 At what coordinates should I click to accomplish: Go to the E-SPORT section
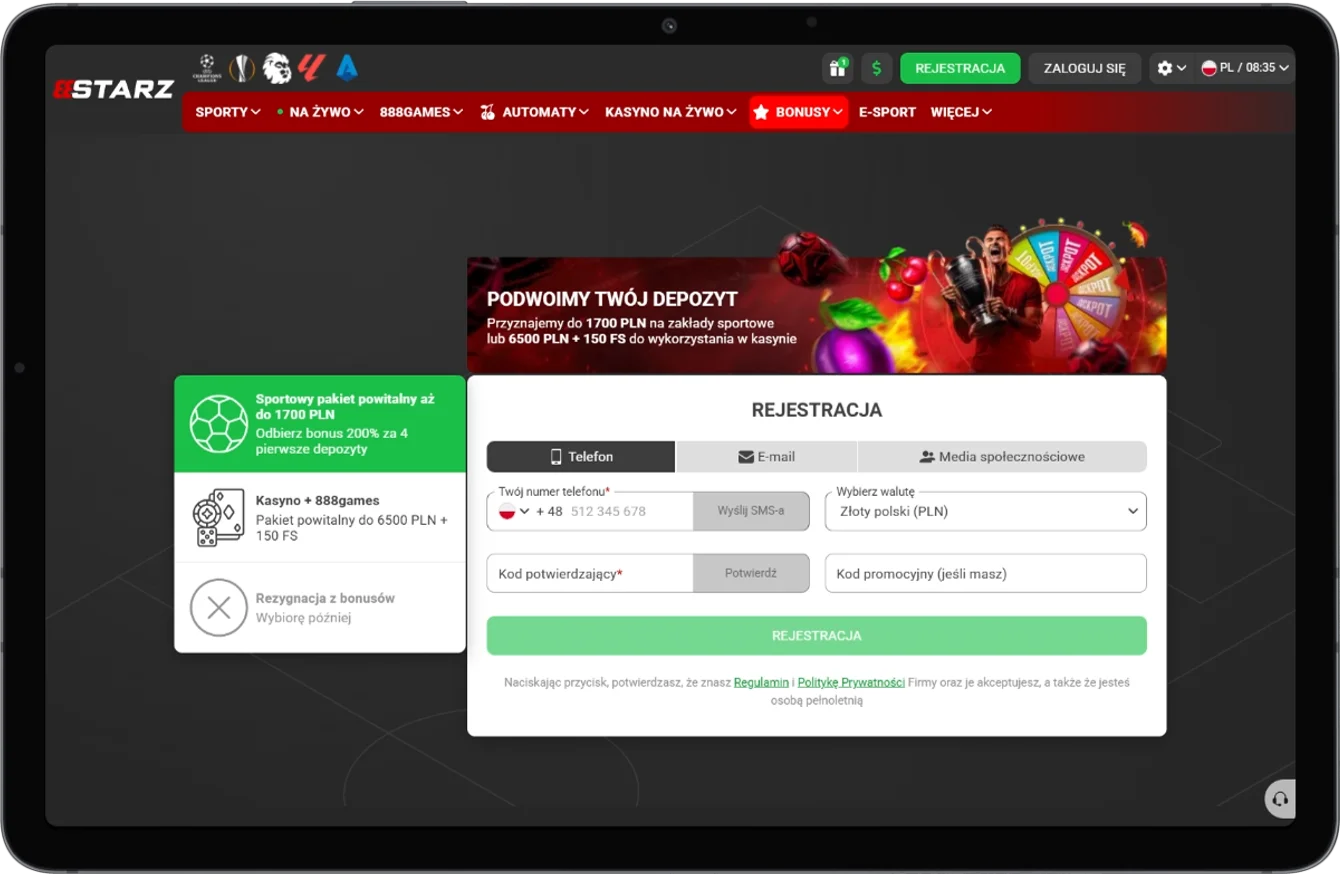tap(887, 112)
